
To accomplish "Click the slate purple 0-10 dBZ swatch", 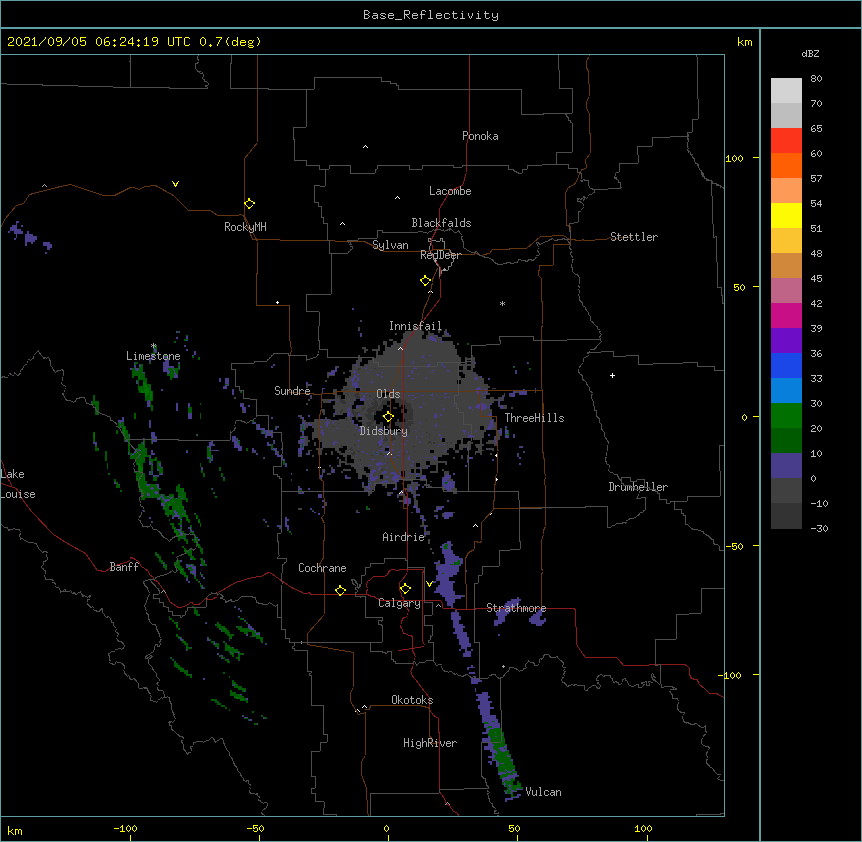I will click(786, 466).
